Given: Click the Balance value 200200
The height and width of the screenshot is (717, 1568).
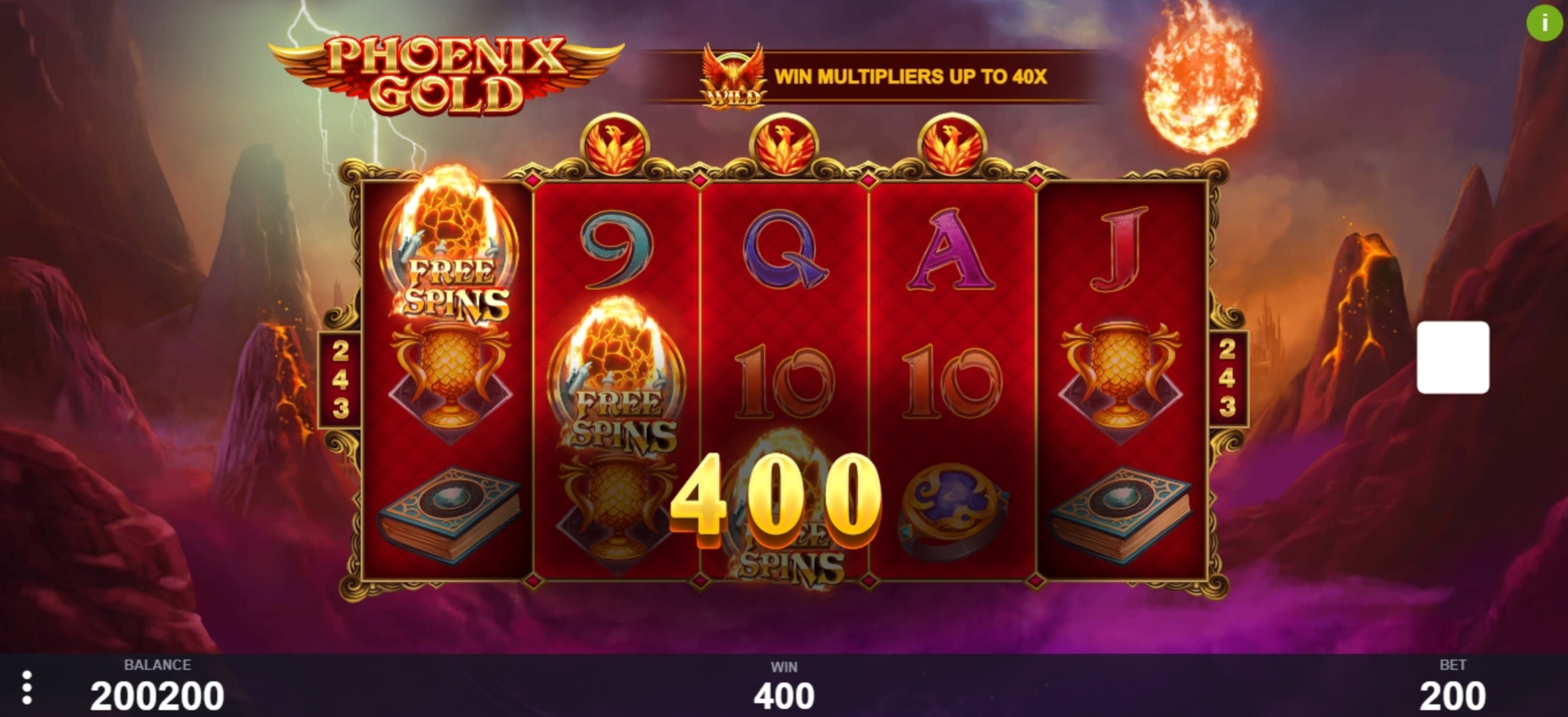Looking at the screenshot, I should point(157,696).
